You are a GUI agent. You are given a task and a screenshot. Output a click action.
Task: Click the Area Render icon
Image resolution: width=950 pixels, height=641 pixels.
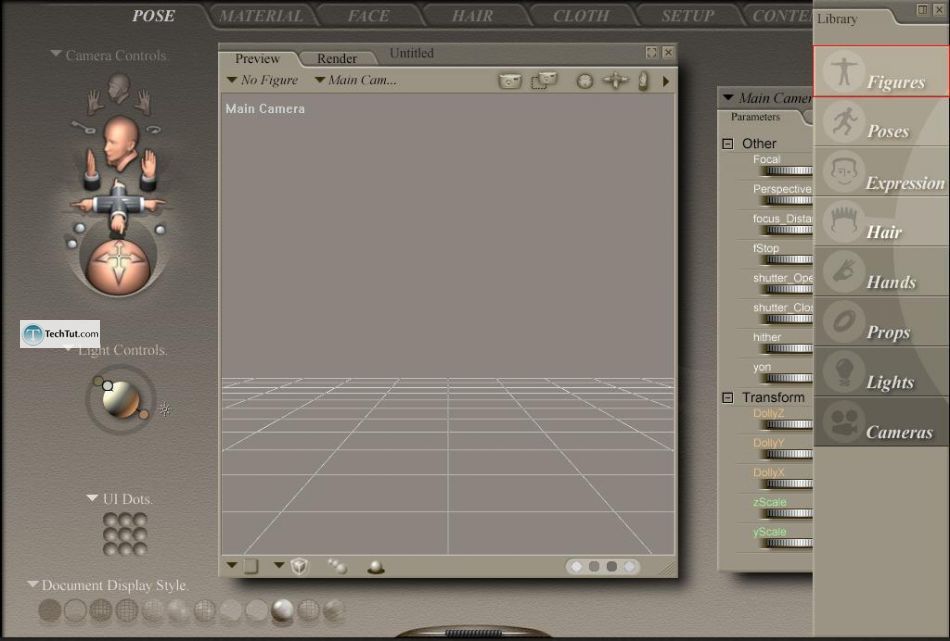(543, 81)
